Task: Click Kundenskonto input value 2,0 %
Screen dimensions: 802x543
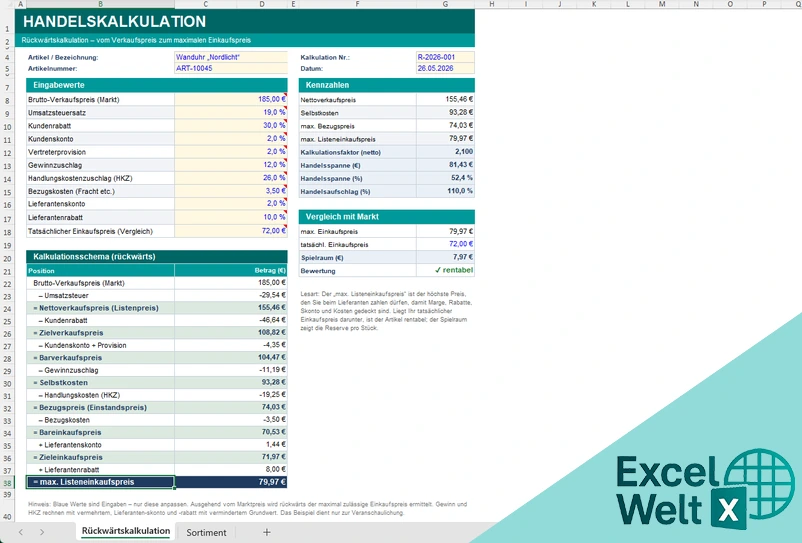Action: [231, 139]
